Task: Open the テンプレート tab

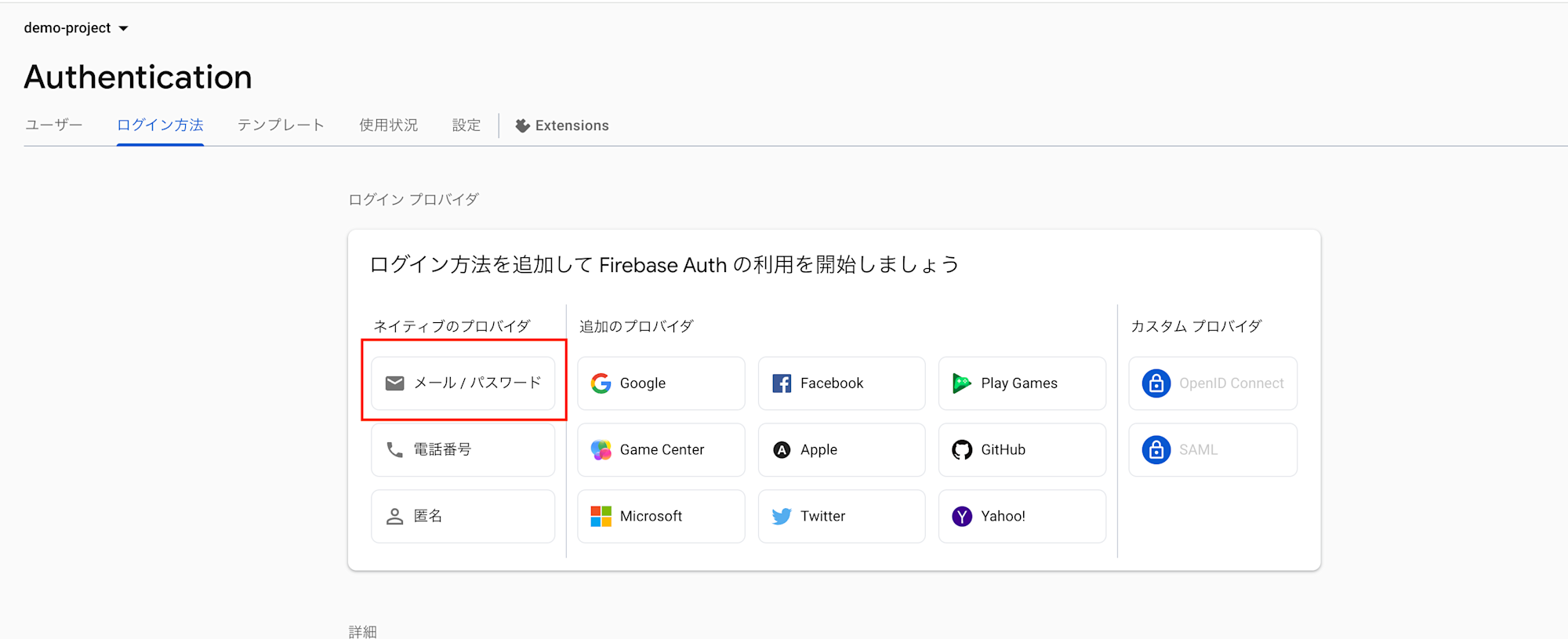Action: [x=281, y=125]
